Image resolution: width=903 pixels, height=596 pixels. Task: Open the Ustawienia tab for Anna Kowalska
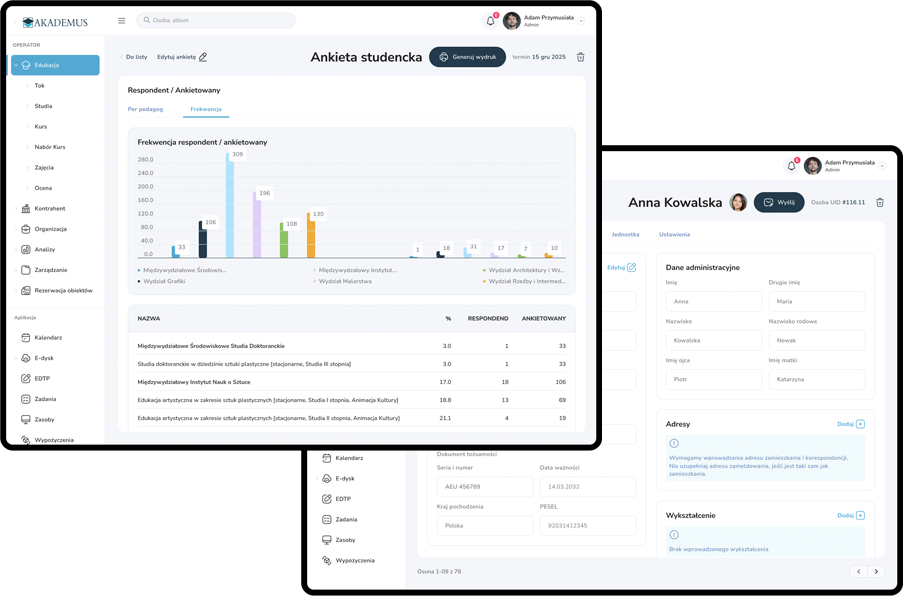tap(674, 234)
